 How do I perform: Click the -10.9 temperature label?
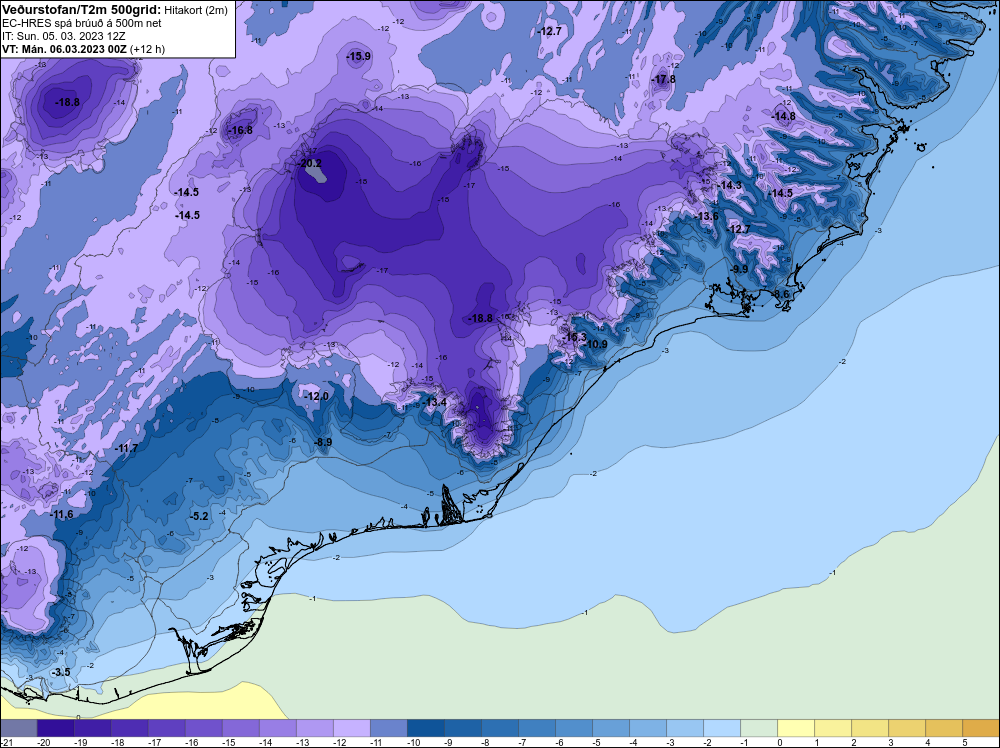596,344
